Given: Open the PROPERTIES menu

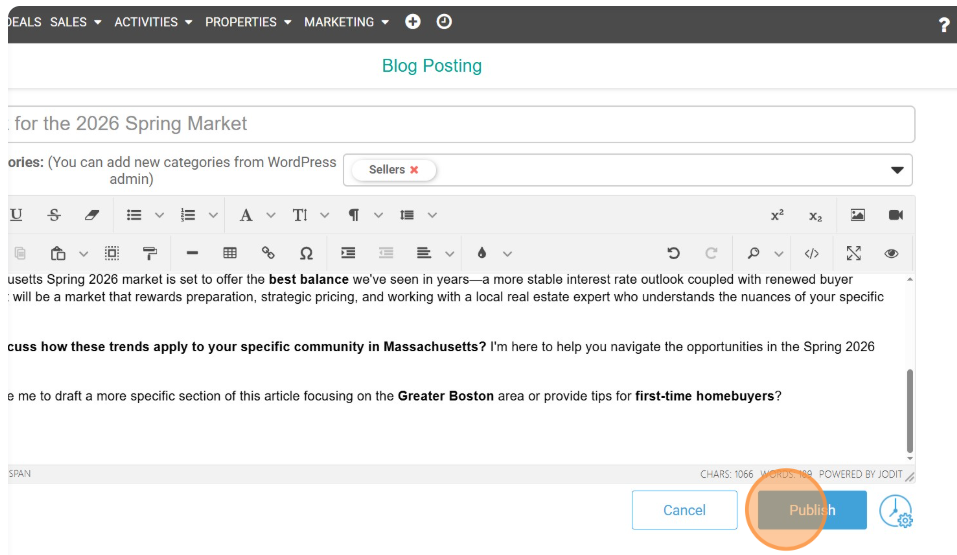Looking at the screenshot, I should tap(248, 22).
